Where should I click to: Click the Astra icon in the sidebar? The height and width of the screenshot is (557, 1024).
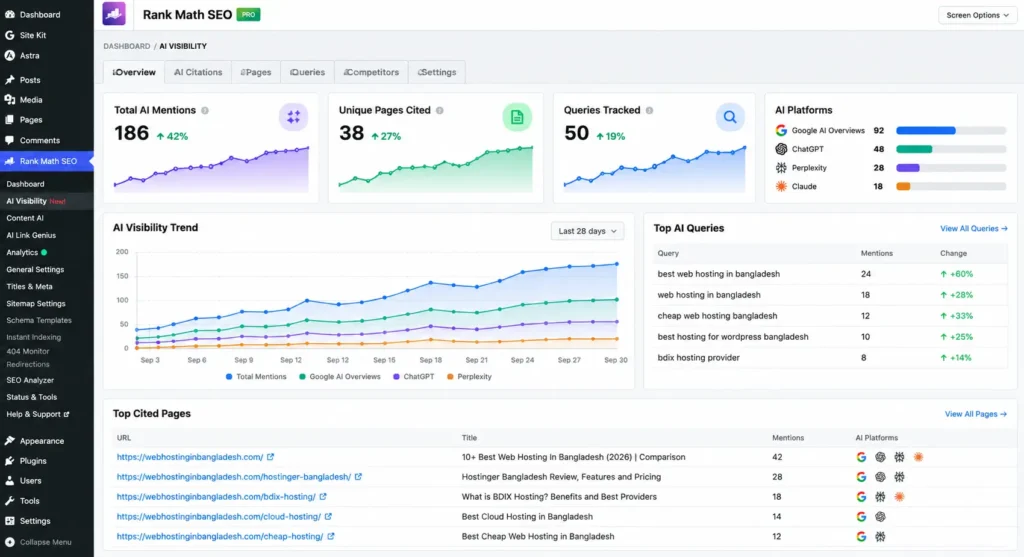[10, 56]
